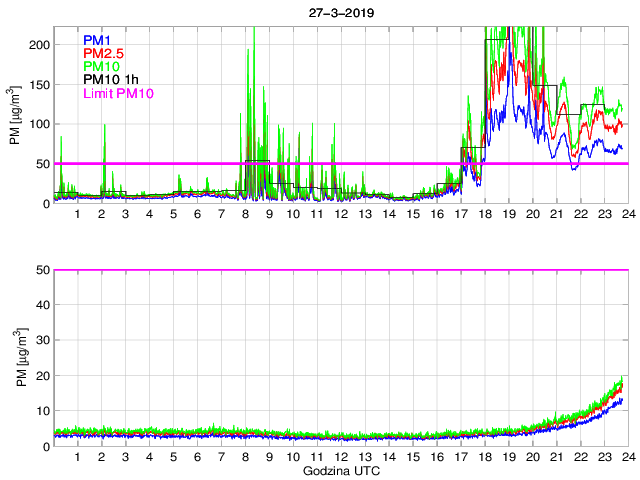
Task: Select the PM2.5 legend label
Action: pyautogui.click(x=102, y=53)
